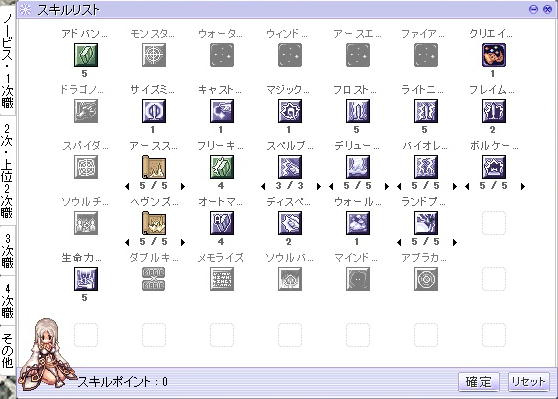This screenshot has width=558, height=399.
Task: Switch to the その他 tab
Action: tap(7, 350)
